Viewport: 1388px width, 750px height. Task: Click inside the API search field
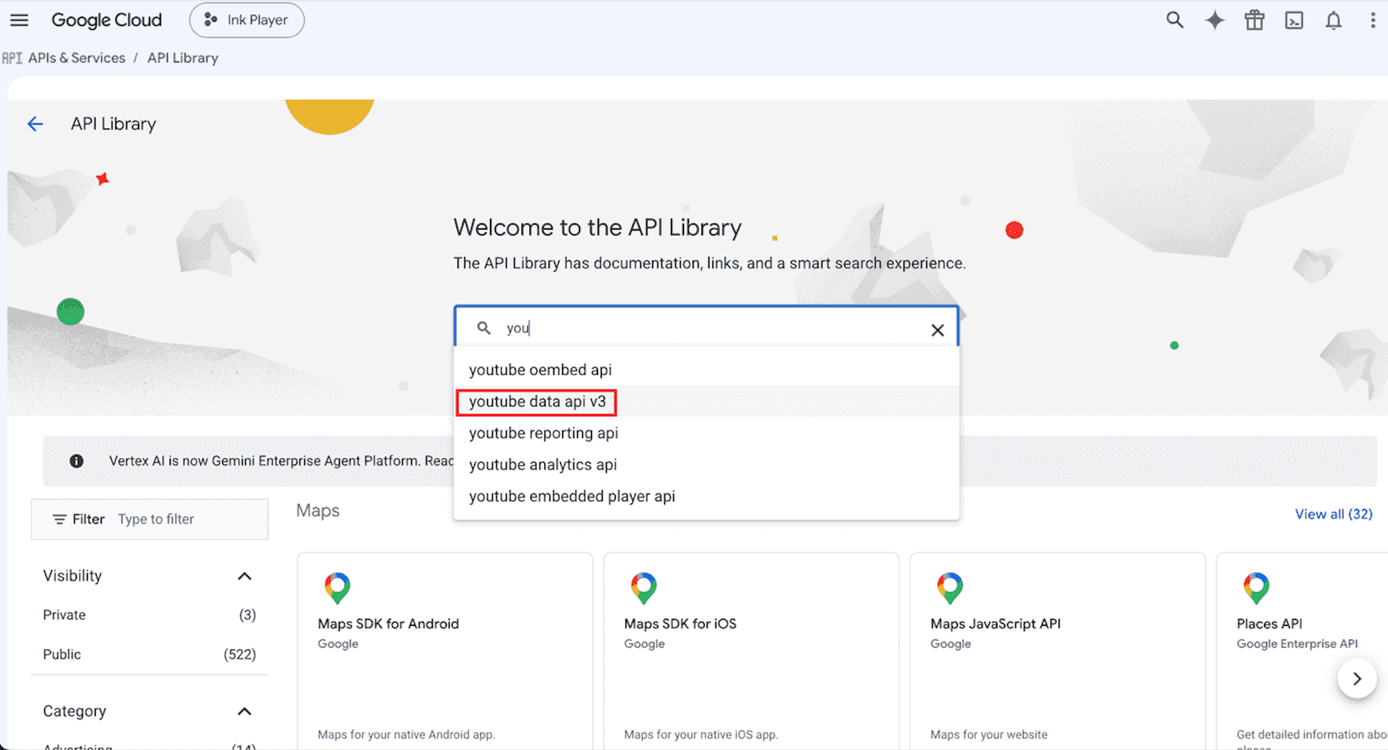706,328
